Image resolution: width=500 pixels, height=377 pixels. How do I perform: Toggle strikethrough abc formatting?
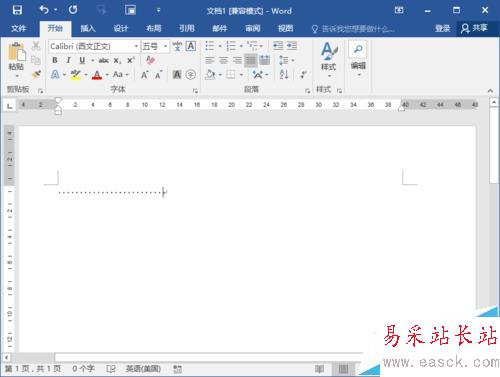pyautogui.click(x=104, y=60)
